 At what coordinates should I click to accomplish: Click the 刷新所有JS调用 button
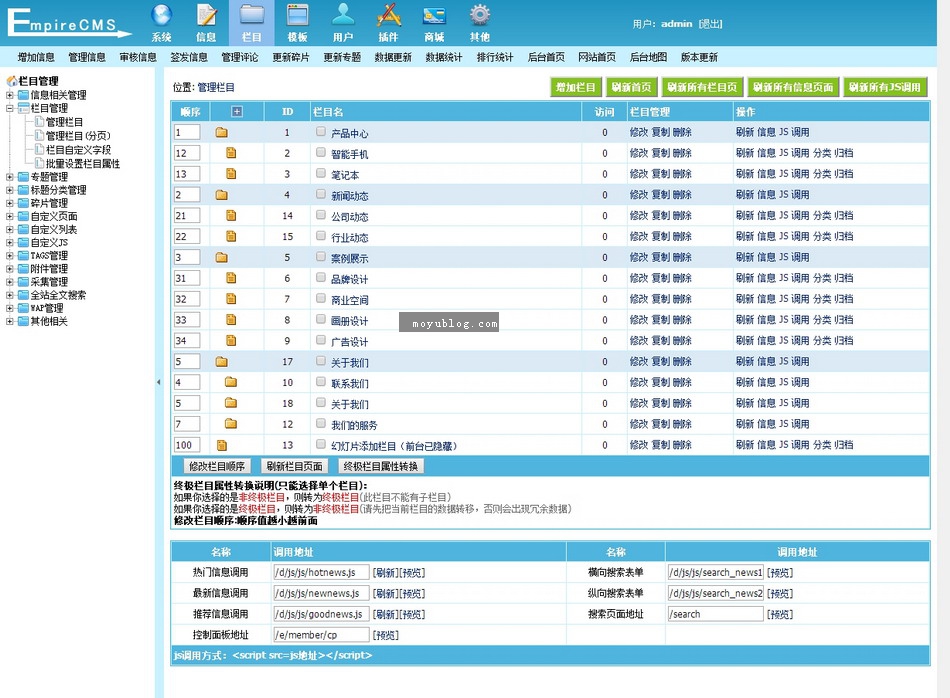[885, 87]
